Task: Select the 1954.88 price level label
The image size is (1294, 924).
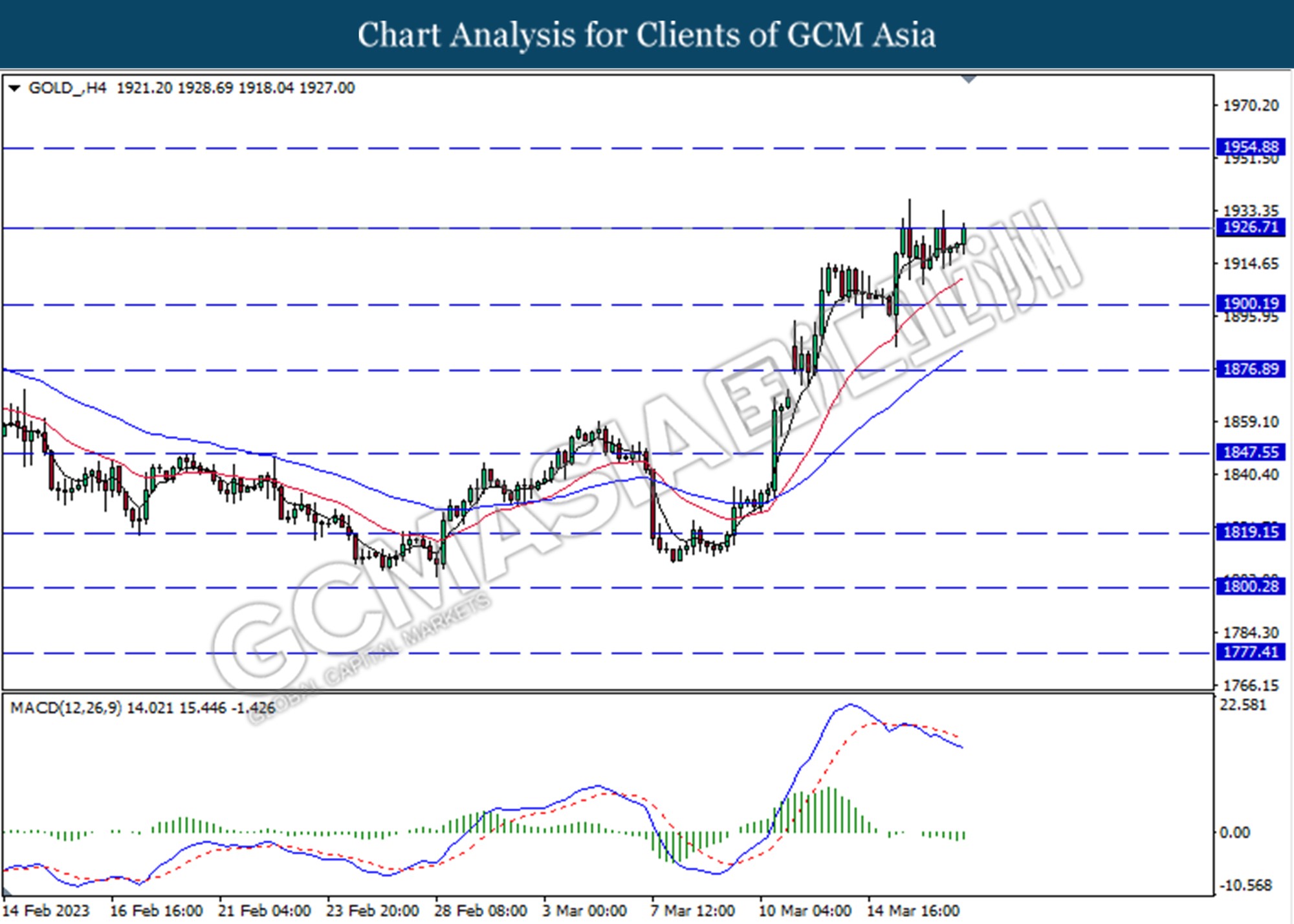Action: [x=1250, y=147]
